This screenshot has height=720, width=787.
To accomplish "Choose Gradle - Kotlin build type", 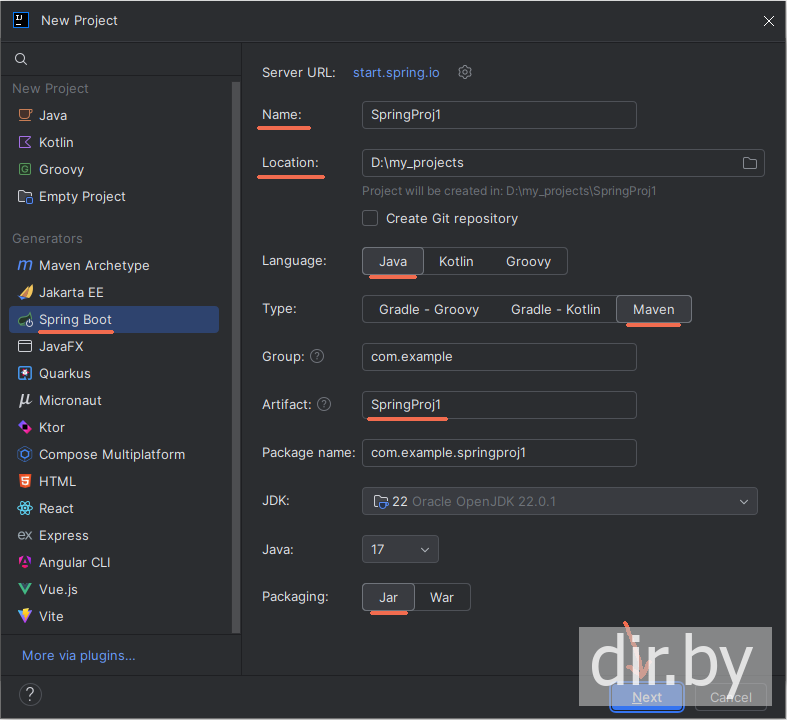I will click(556, 310).
